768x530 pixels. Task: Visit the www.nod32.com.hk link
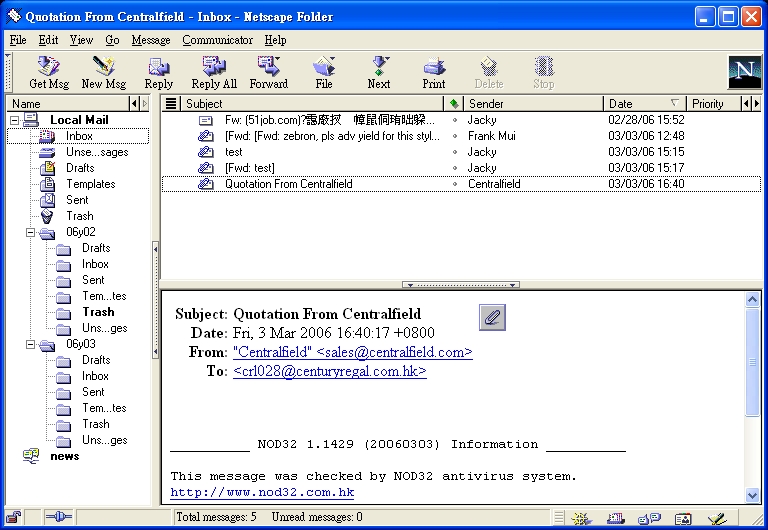(x=262, y=492)
